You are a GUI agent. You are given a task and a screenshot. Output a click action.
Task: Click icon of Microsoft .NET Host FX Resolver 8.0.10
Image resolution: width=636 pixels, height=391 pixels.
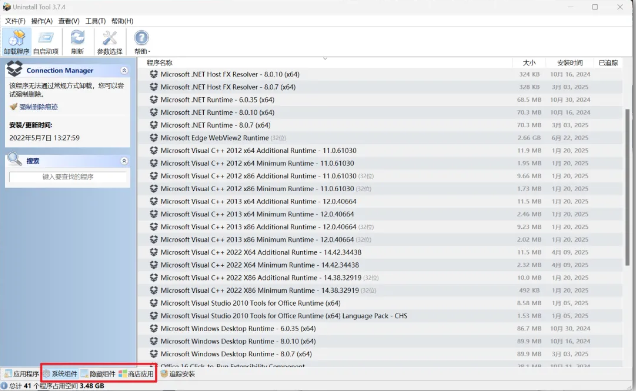pos(154,74)
